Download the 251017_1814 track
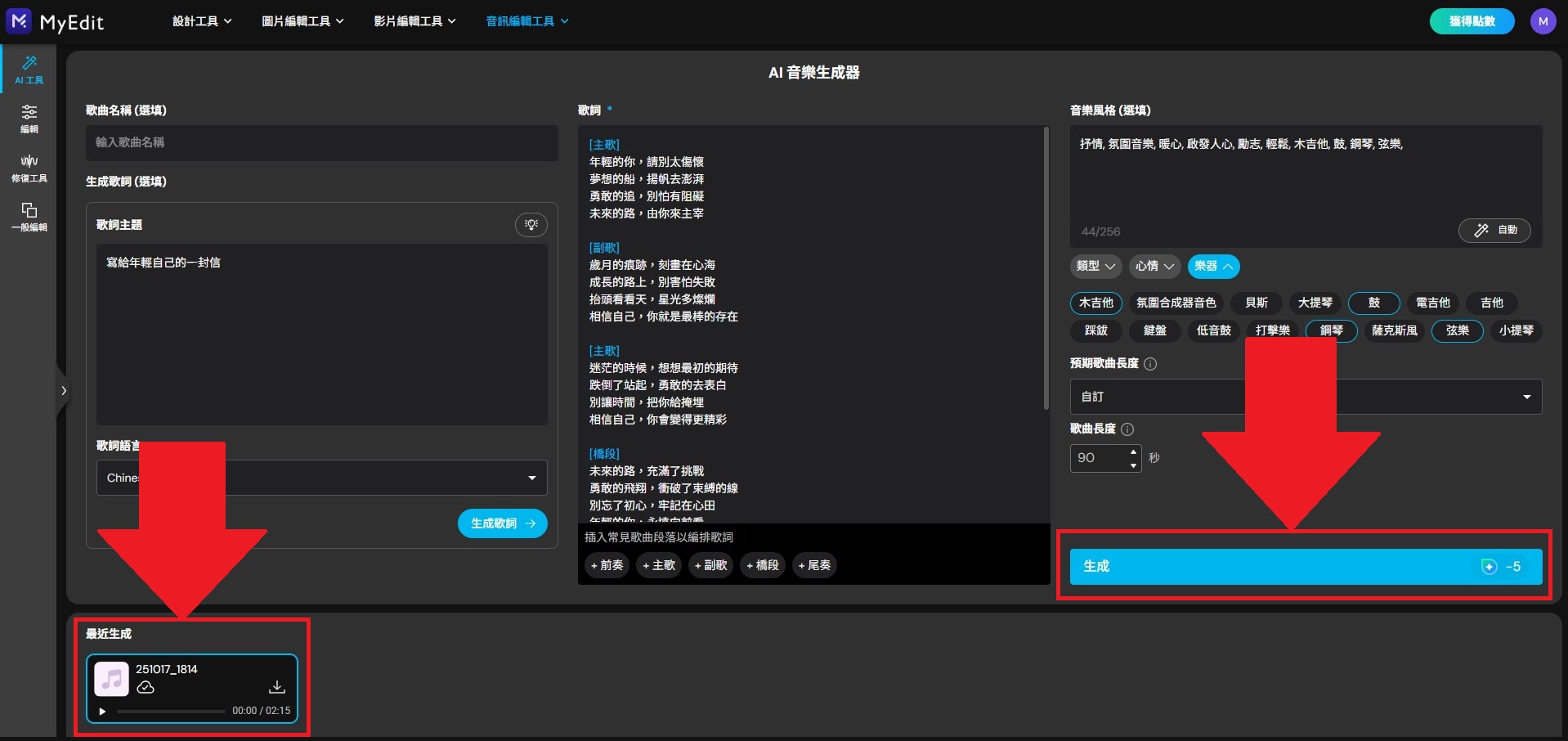The image size is (1568, 741). click(277, 687)
